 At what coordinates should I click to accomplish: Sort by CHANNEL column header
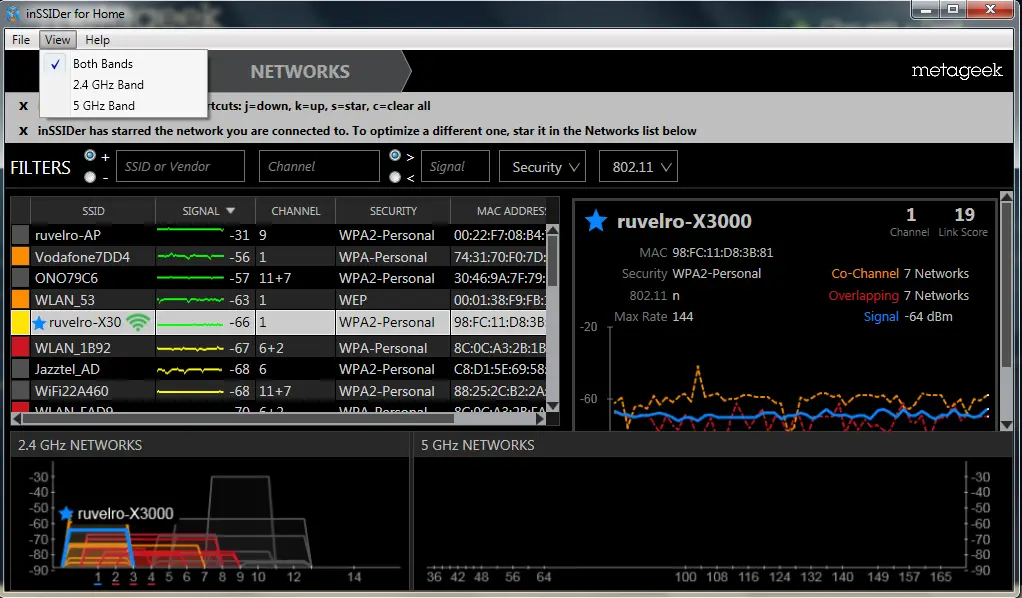coord(295,211)
